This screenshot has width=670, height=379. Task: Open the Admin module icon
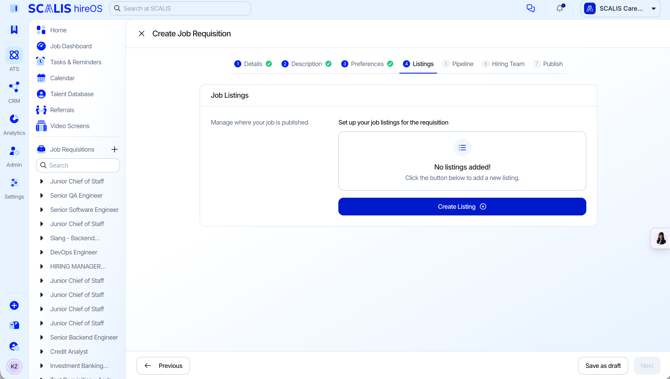[x=14, y=151]
